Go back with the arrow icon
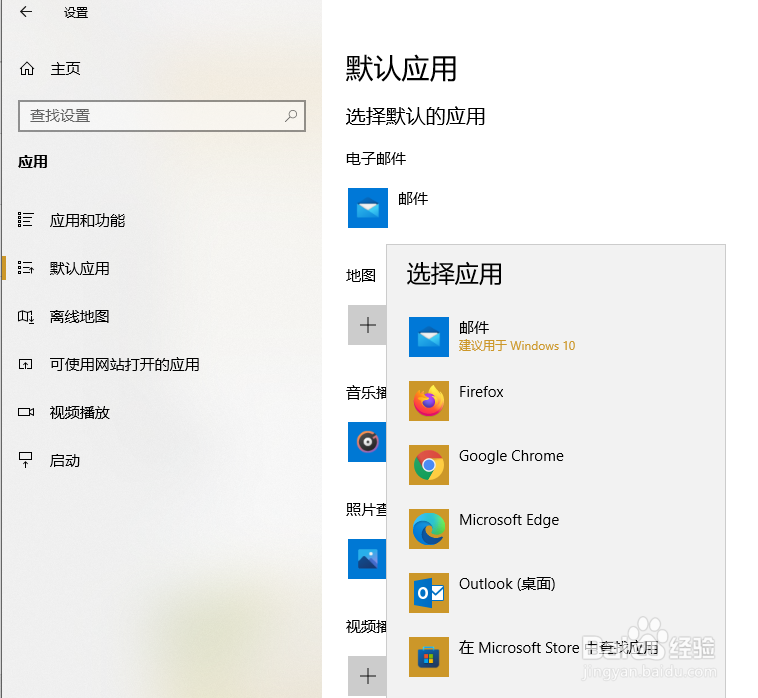This screenshot has height=698, width=758. pos(26,12)
